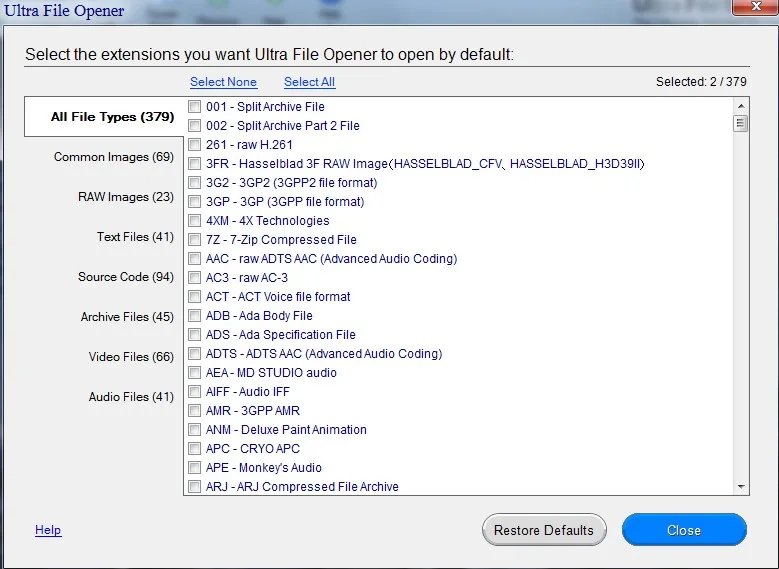Enable APE Monkey's Audio checkbox
The width and height of the screenshot is (779, 569).
(x=194, y=468)
